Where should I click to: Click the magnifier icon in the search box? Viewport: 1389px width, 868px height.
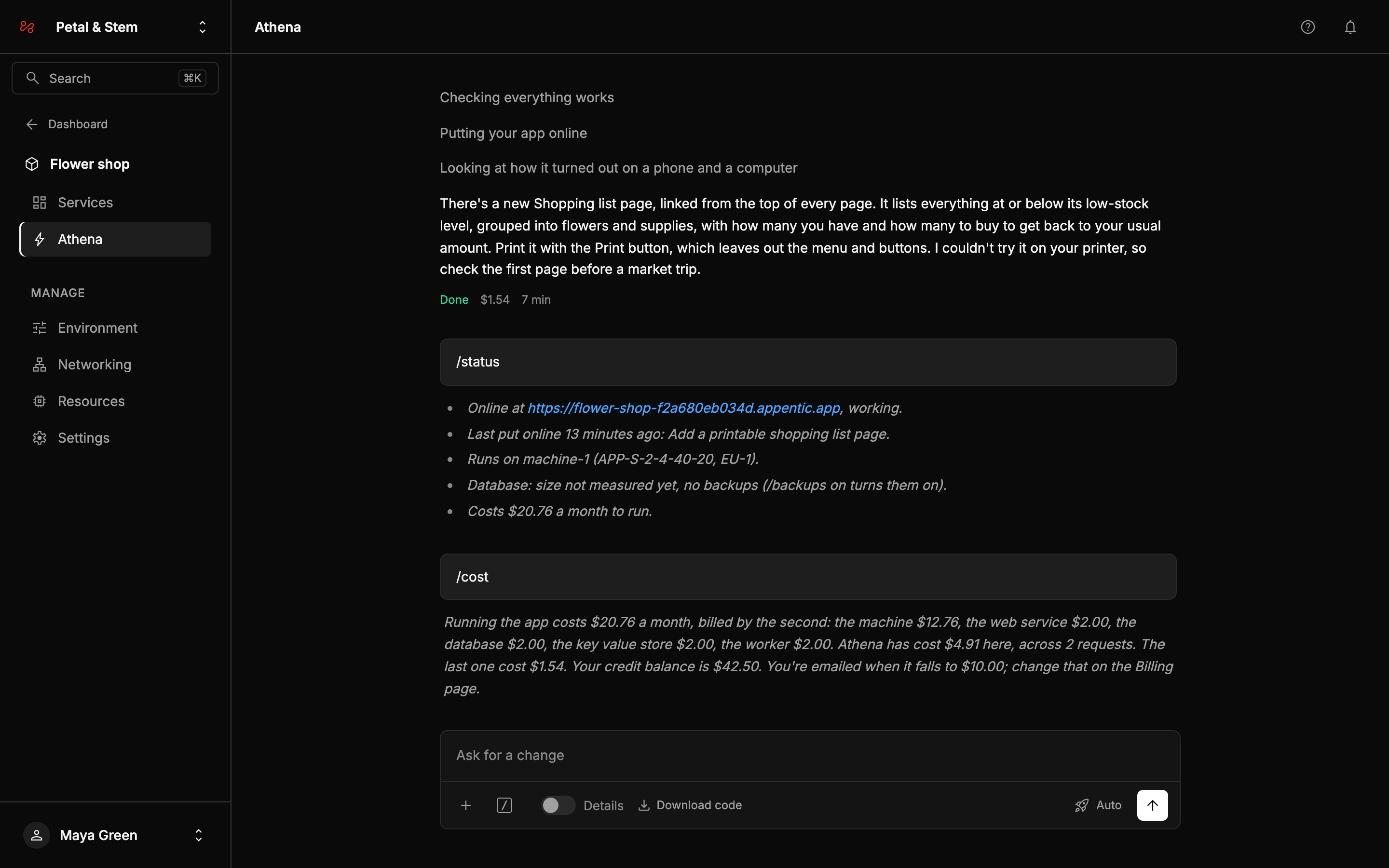point(33,78)
